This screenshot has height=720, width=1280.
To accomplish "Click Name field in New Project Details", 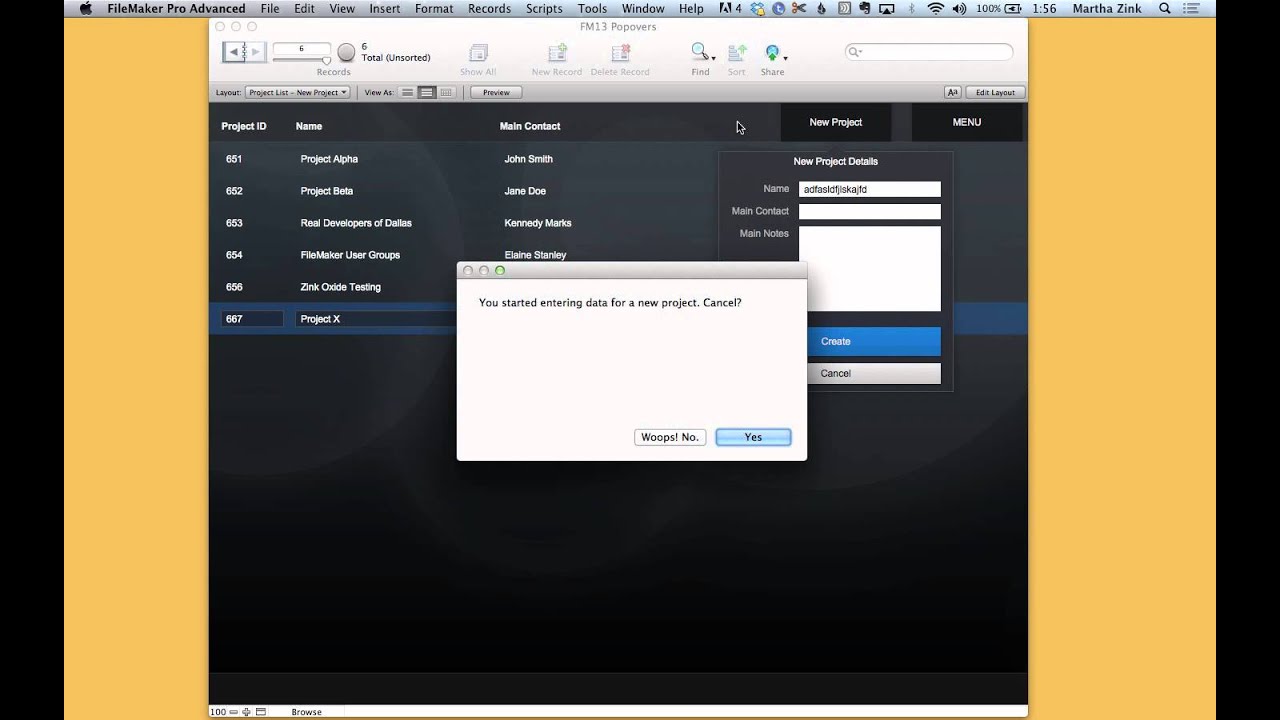I will click(870, 189).
